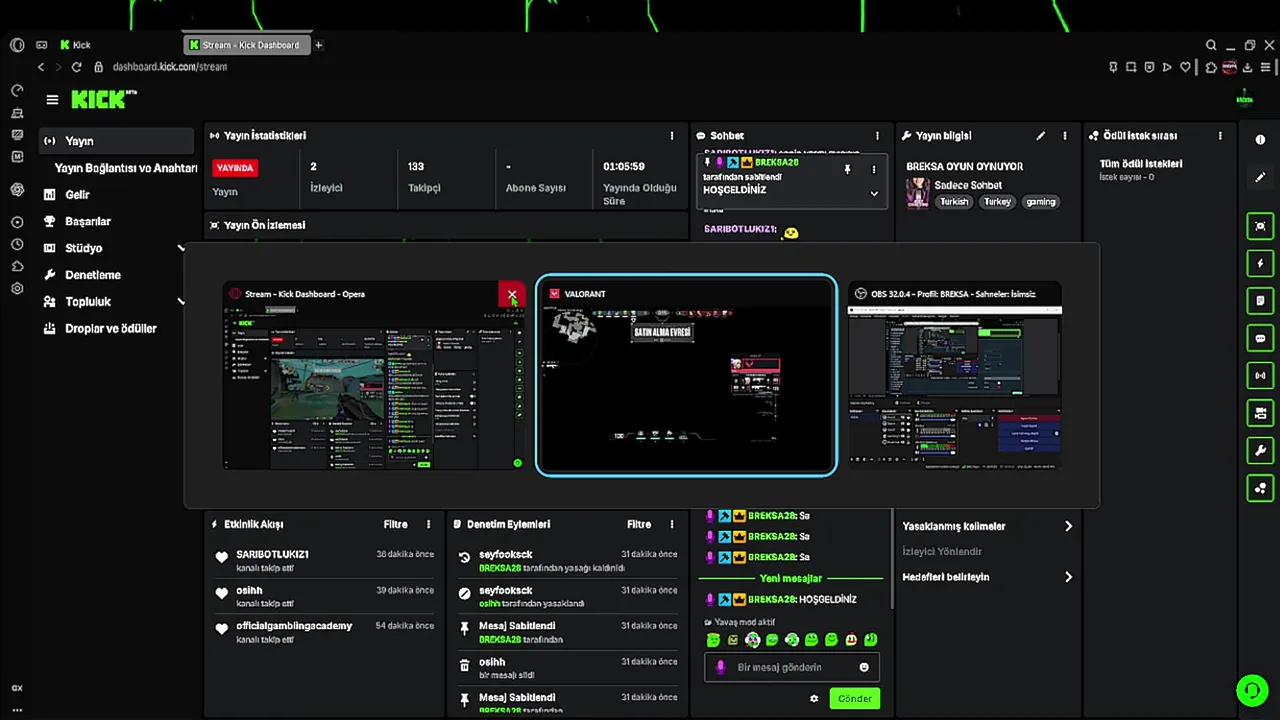Open Hedefleri belirleyin arrow

[1068, 577]
